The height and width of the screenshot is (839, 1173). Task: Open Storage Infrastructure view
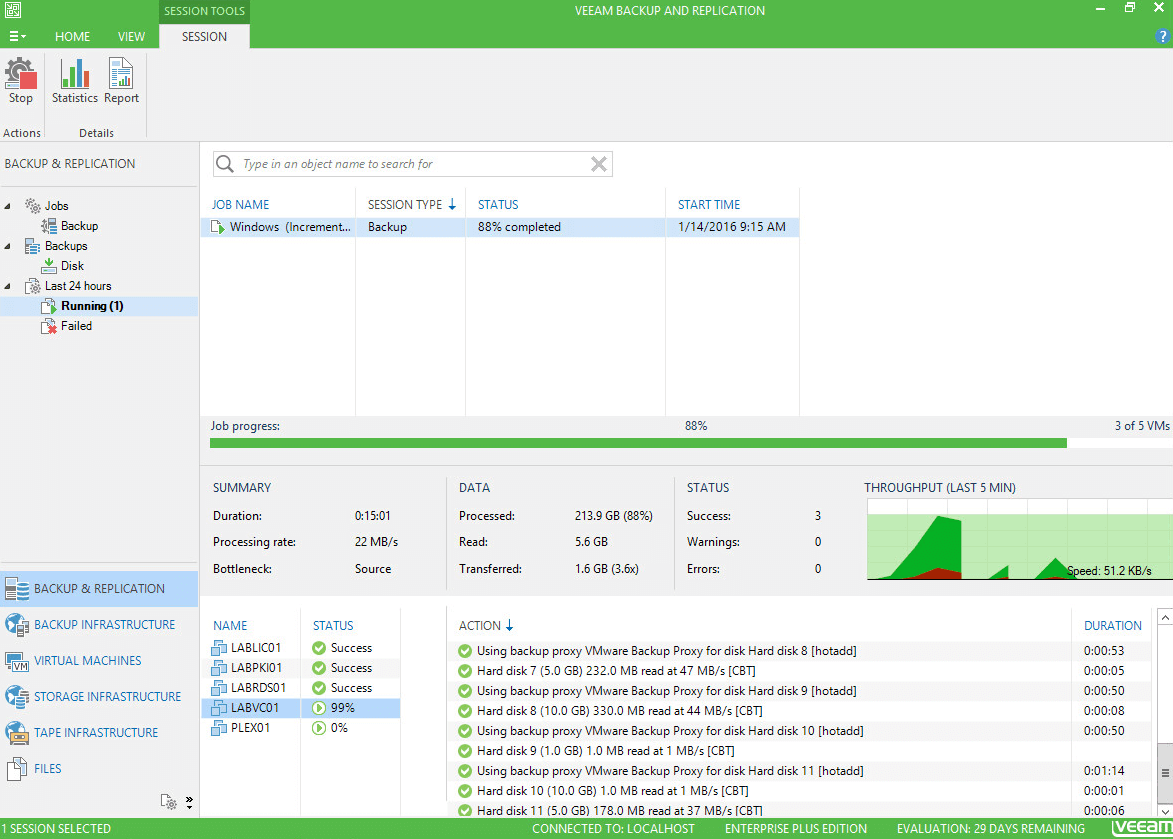coord(107,697)
